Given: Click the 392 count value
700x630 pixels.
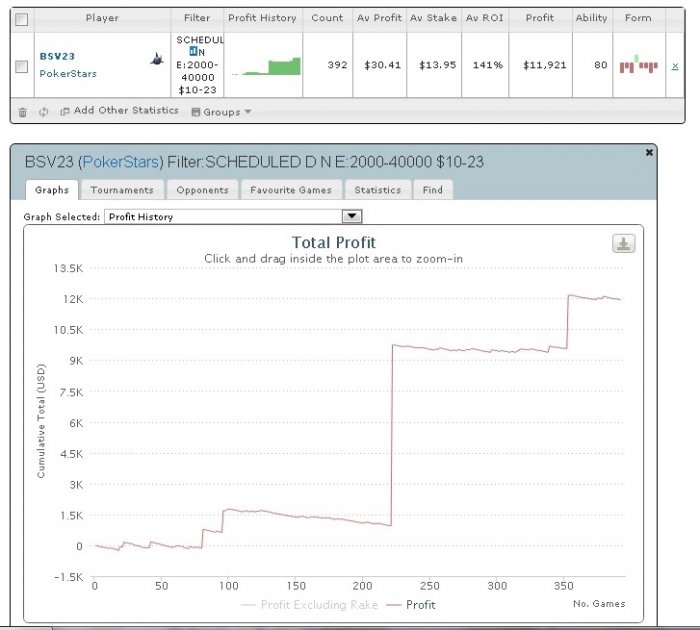Looking at the screenshot, I should point(338,65).
